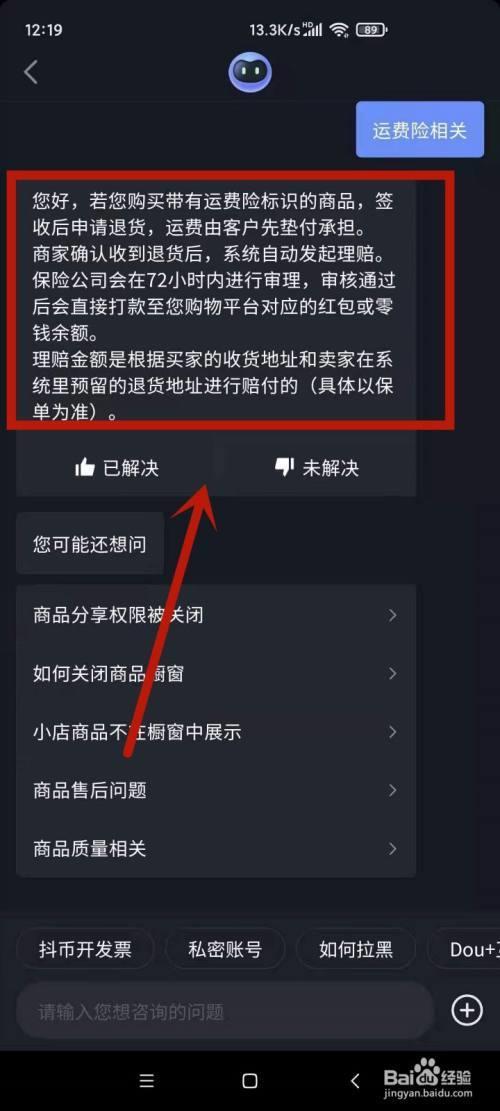
Task: Open the 商品售后问题 question
Action: coord(216,790)
